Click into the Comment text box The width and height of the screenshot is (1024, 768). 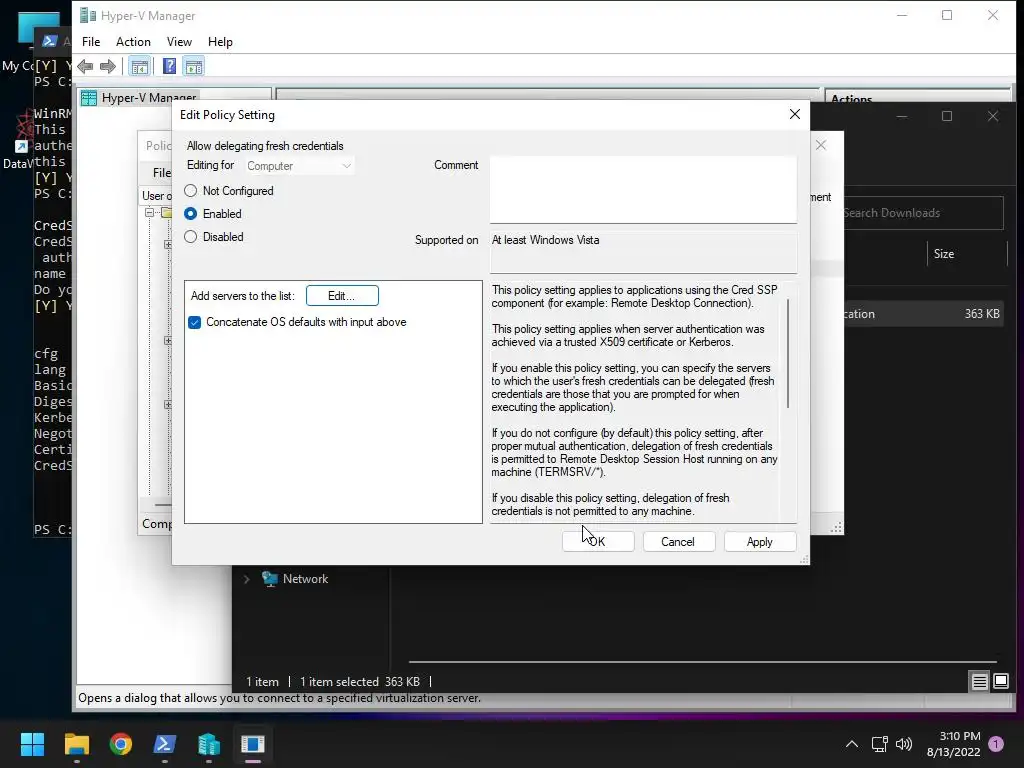(x=643, y=189)
